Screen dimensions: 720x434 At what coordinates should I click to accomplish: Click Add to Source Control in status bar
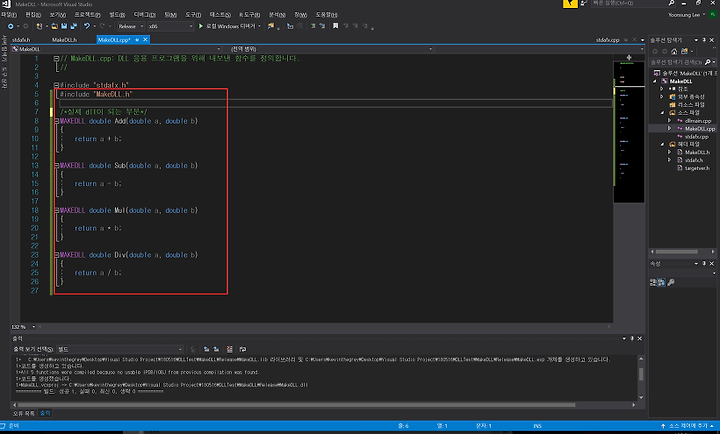688,426
